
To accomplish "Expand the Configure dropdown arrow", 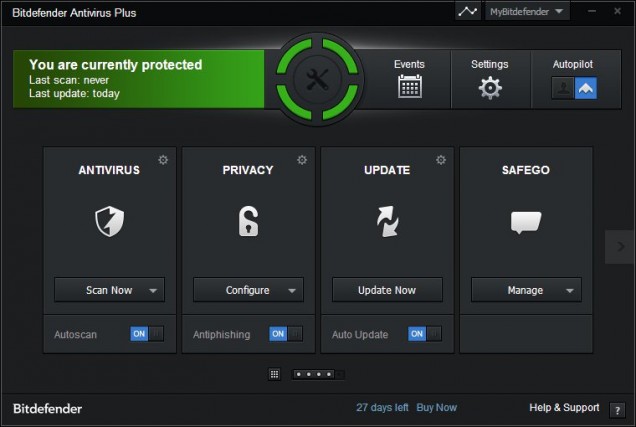I will coord(292,291).
